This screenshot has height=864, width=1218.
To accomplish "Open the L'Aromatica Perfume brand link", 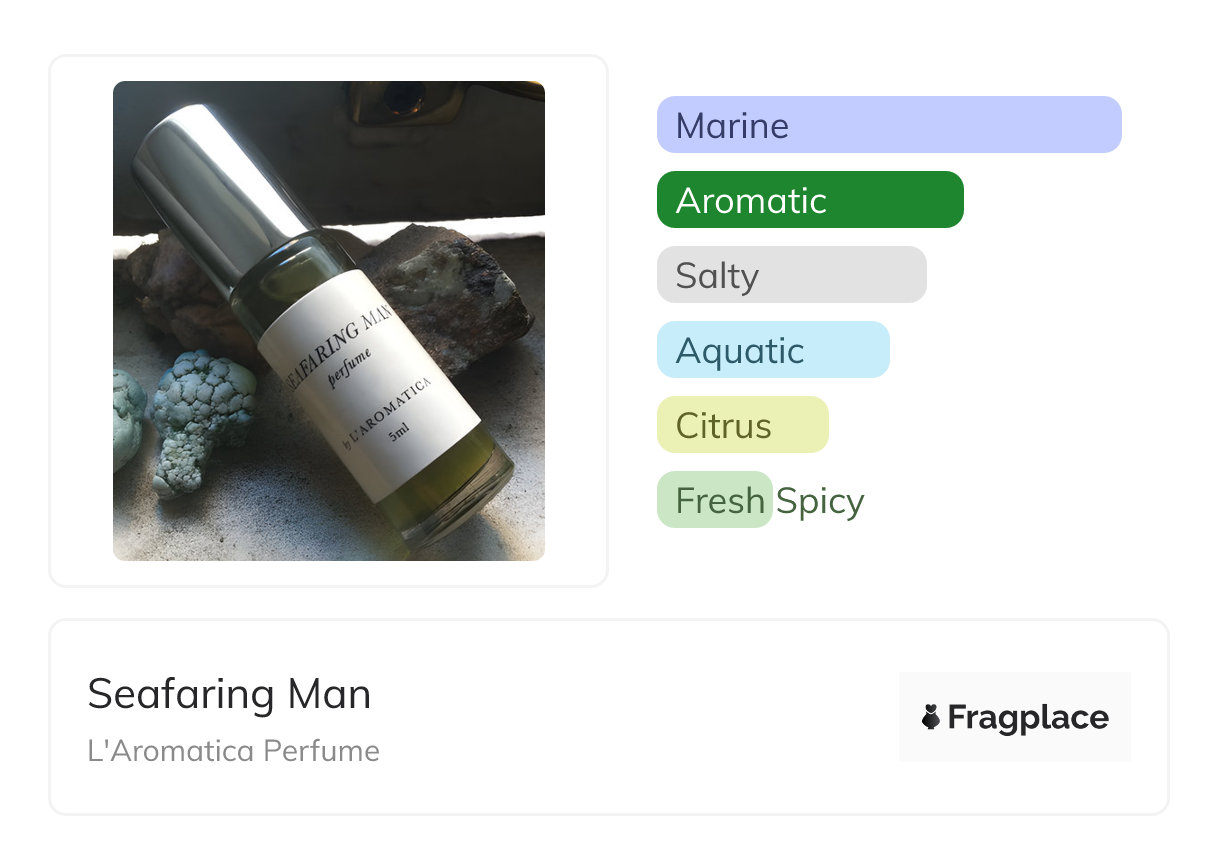I will point(233,751).
